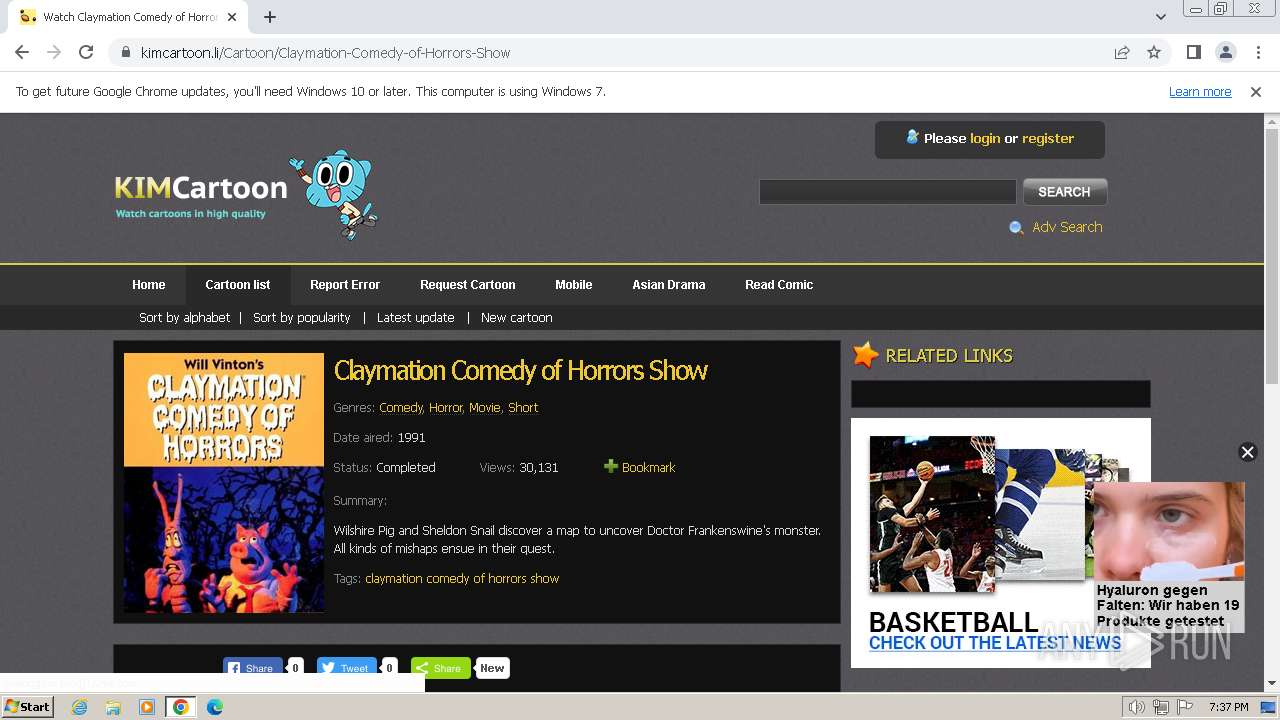Open the Chrome profile avatar
1280x720 pixels.
pyautogui.click(x=1225, y=52)
